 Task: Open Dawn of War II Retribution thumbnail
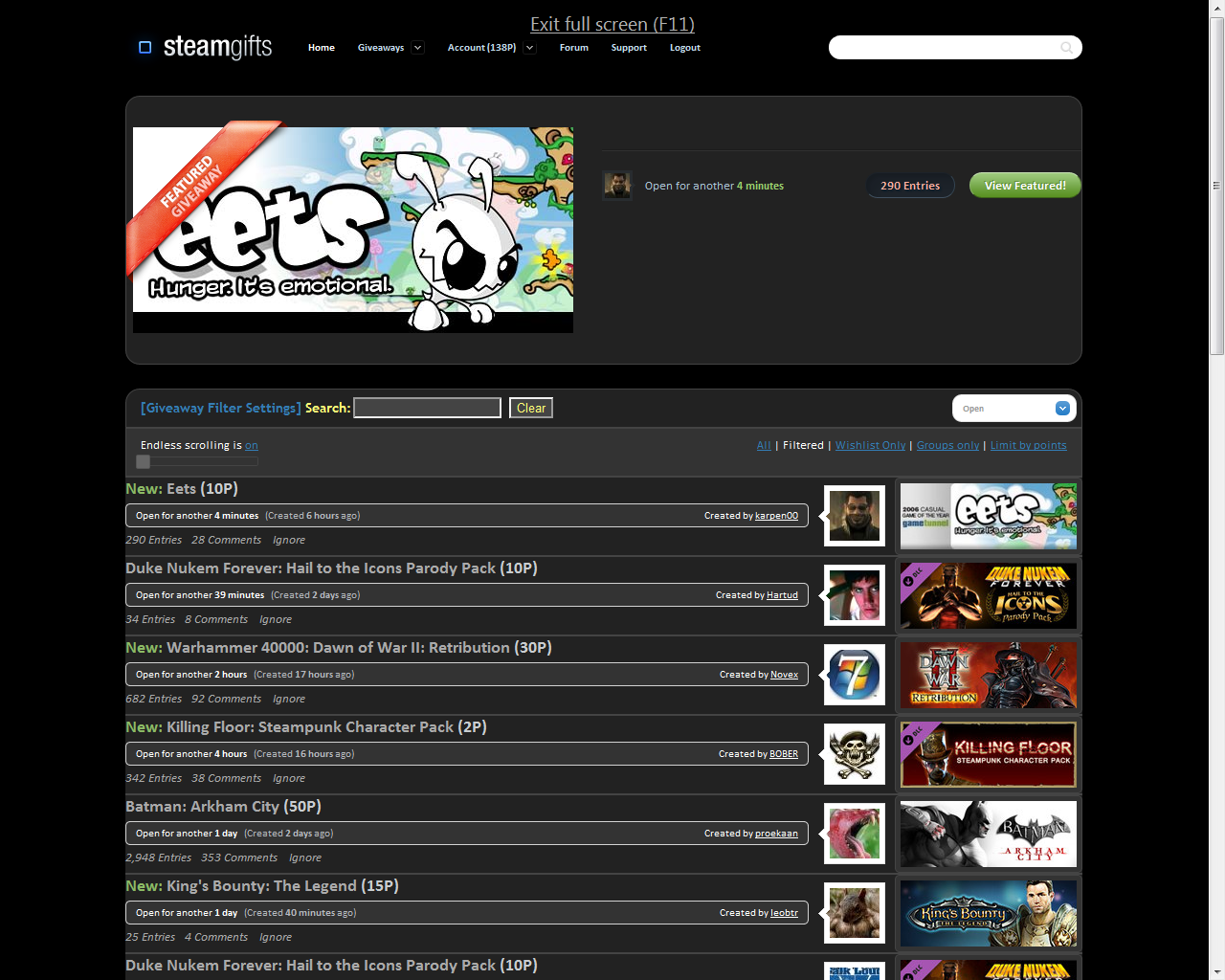coord(989,675)
